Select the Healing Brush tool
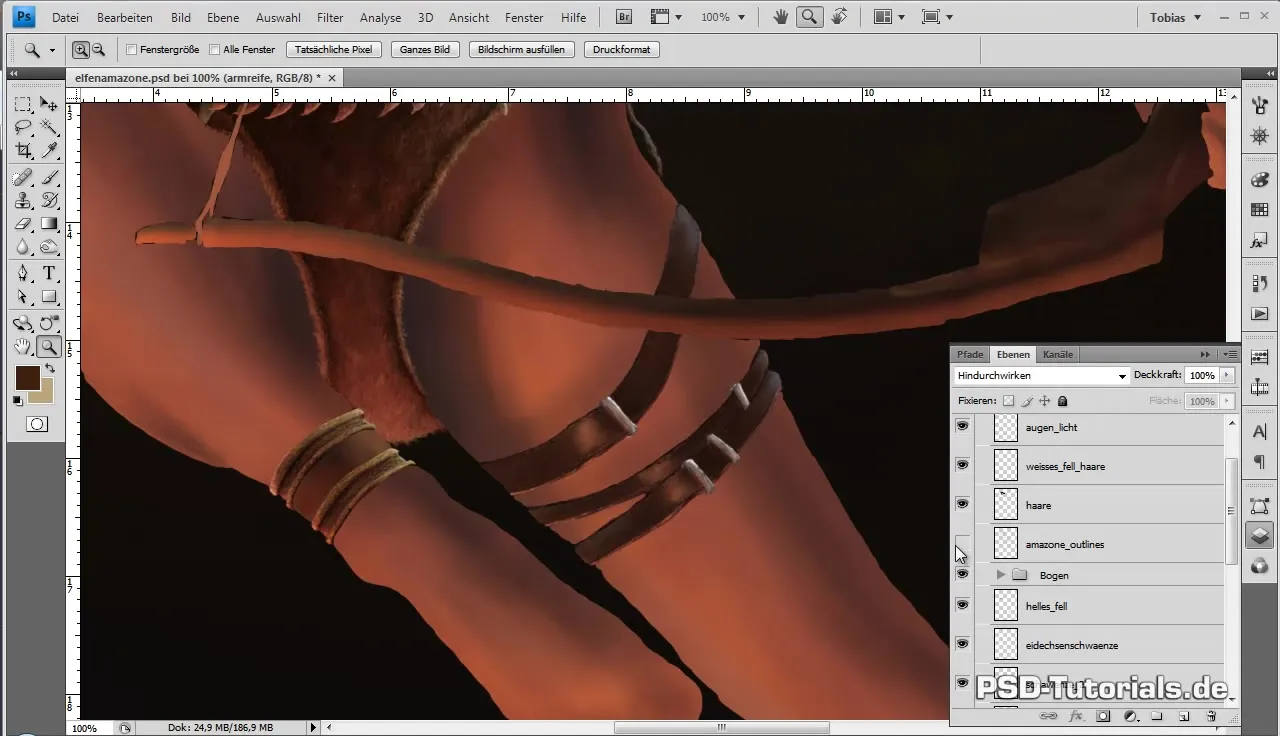Viewport: 1280px width, 736px height. pos(23,178)
